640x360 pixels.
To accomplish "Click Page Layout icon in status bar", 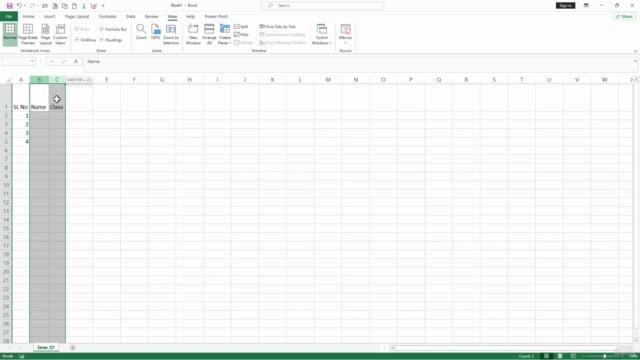I will click(x=560, y=356).
